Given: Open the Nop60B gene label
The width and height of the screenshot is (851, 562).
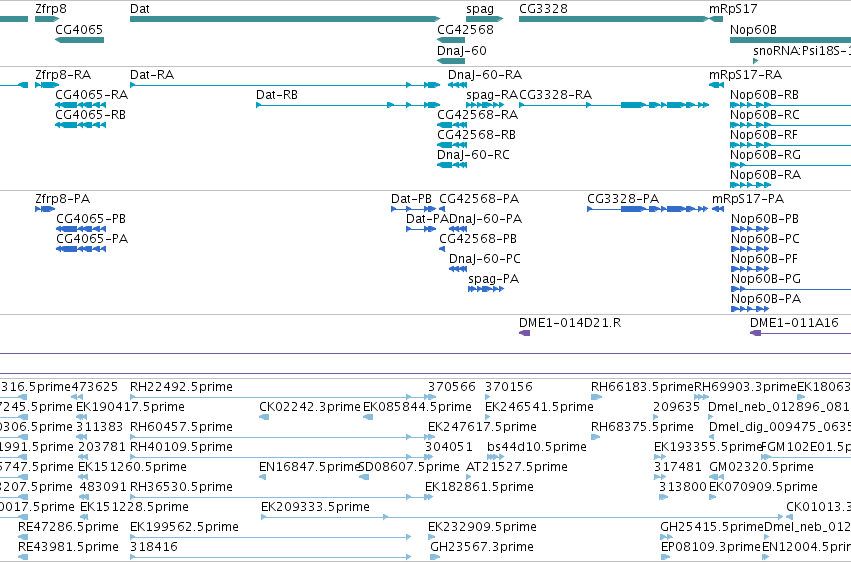Looking at the screenshot, I should 753,29.
